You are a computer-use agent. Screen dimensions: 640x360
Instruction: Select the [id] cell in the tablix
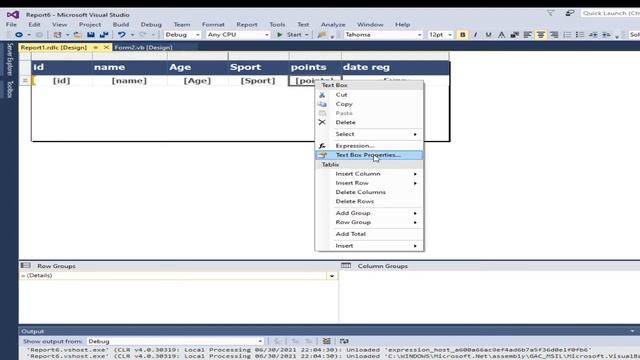[x=62, y=81]
